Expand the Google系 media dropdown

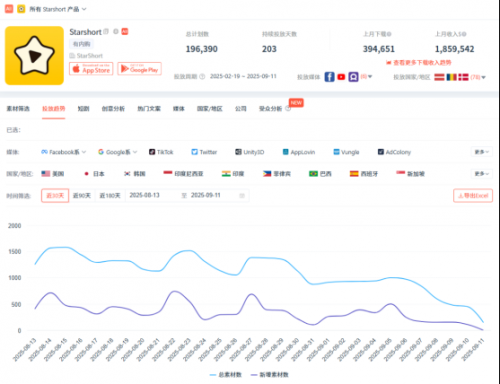pyautogui.click(x=118, y=152)
